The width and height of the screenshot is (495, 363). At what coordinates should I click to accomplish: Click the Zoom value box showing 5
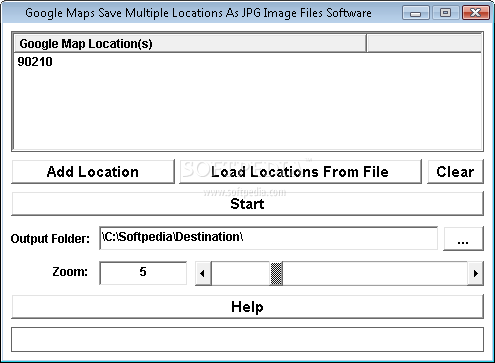pyautogui.click(x=143, y=273)
